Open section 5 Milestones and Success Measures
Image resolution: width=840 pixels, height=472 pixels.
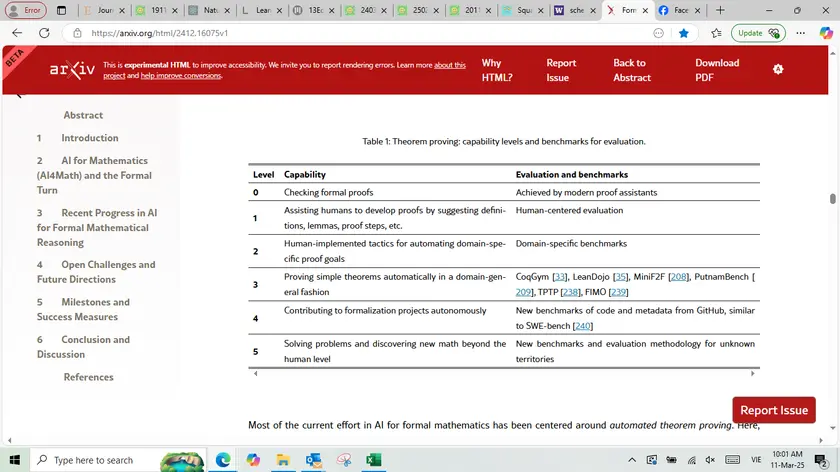coord(83,310)
